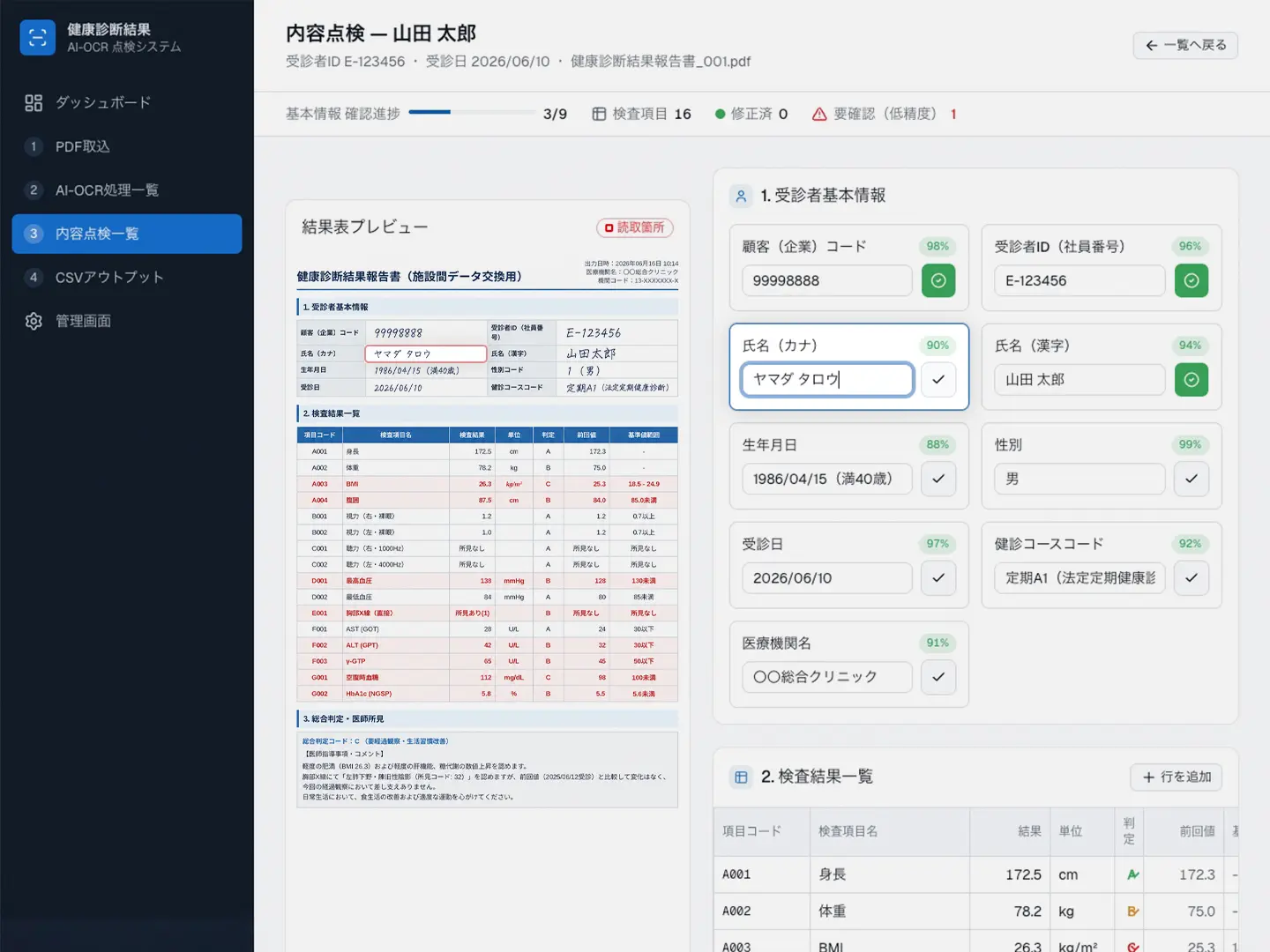
Task: Open step 2 AI-OCR処理一覧
Action: [127, 190]
